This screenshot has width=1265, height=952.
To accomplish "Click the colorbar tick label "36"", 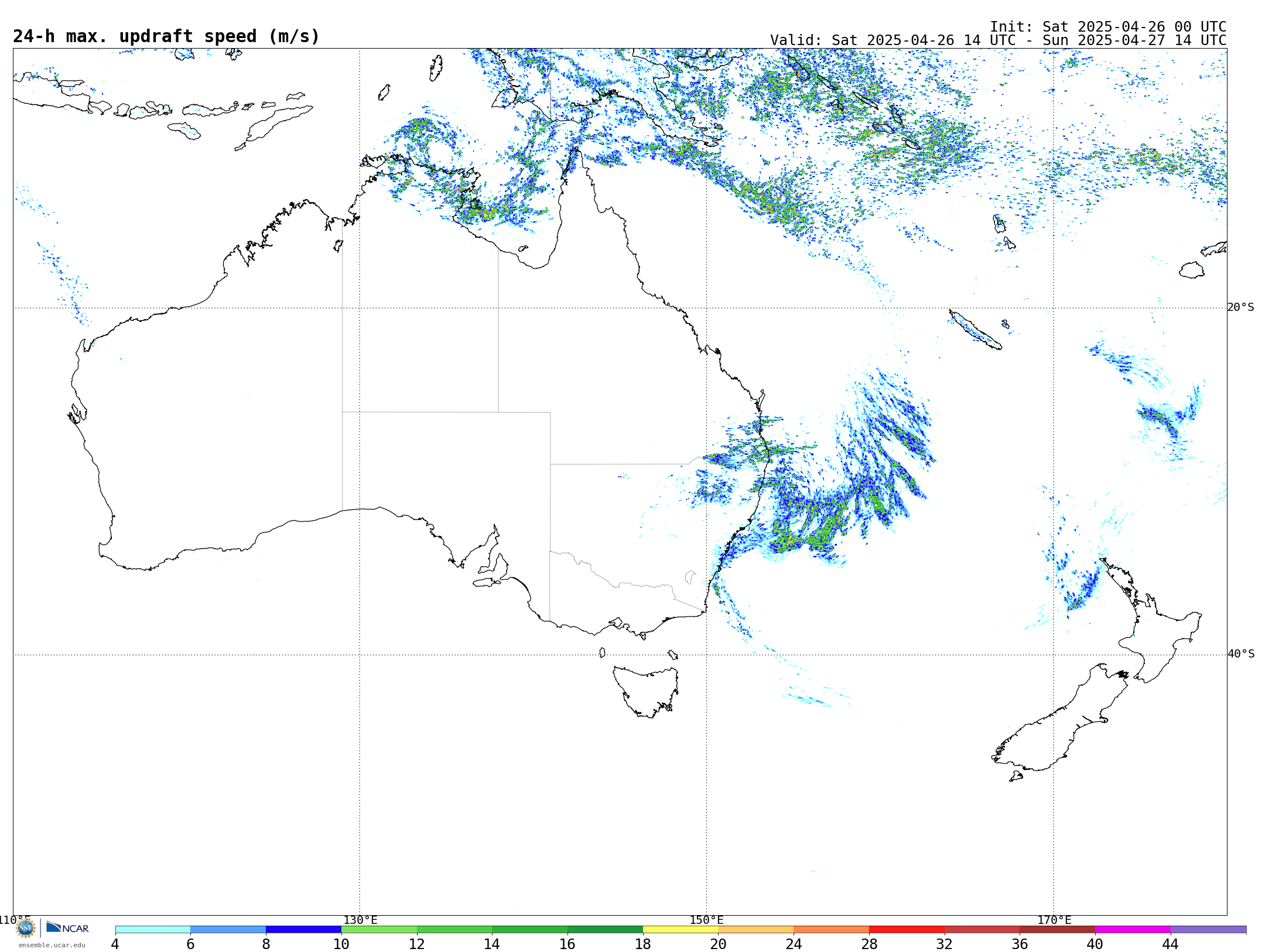I will [1020, 944].
